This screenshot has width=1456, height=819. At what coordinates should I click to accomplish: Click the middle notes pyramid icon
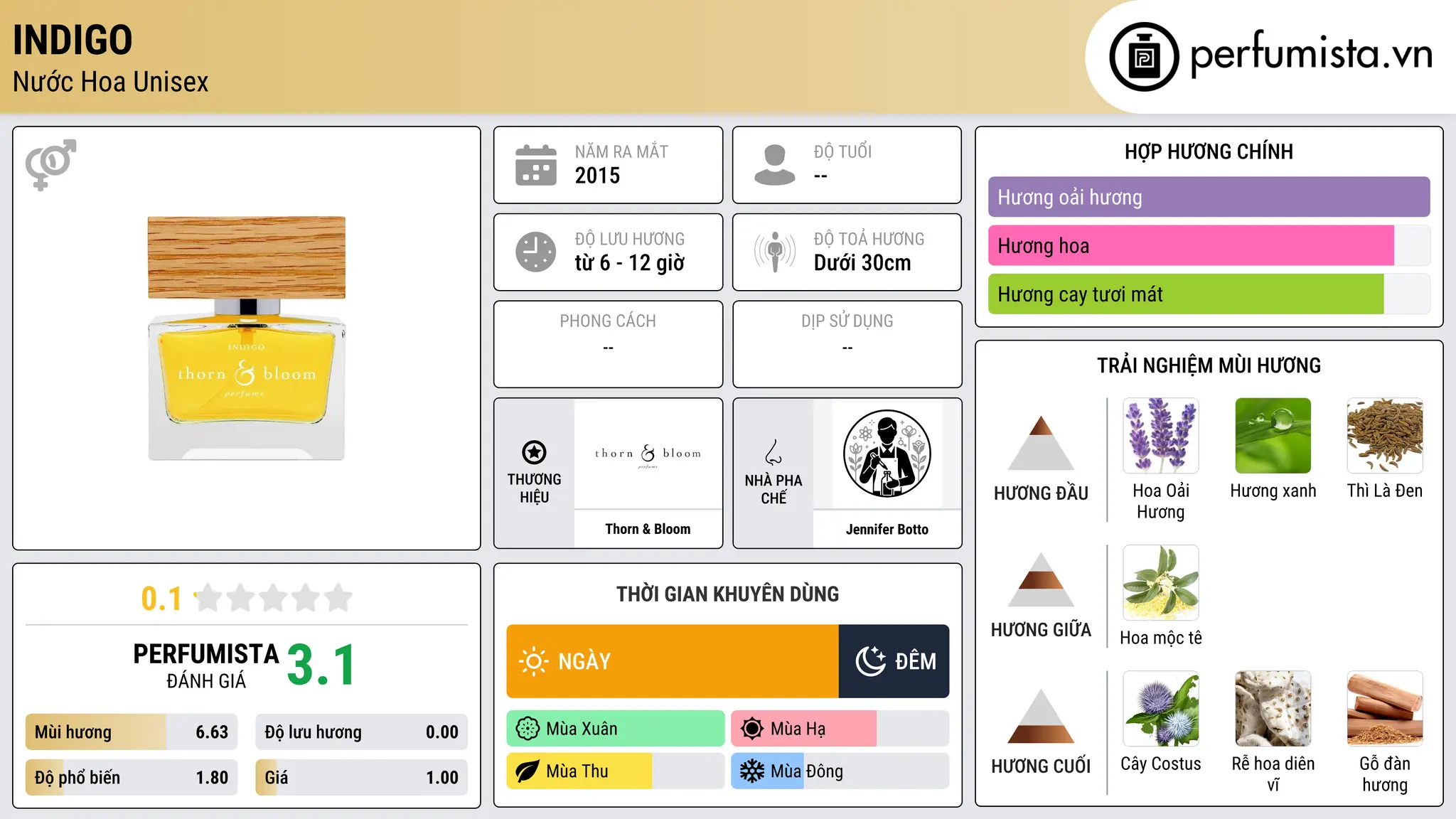[1041, 579]
